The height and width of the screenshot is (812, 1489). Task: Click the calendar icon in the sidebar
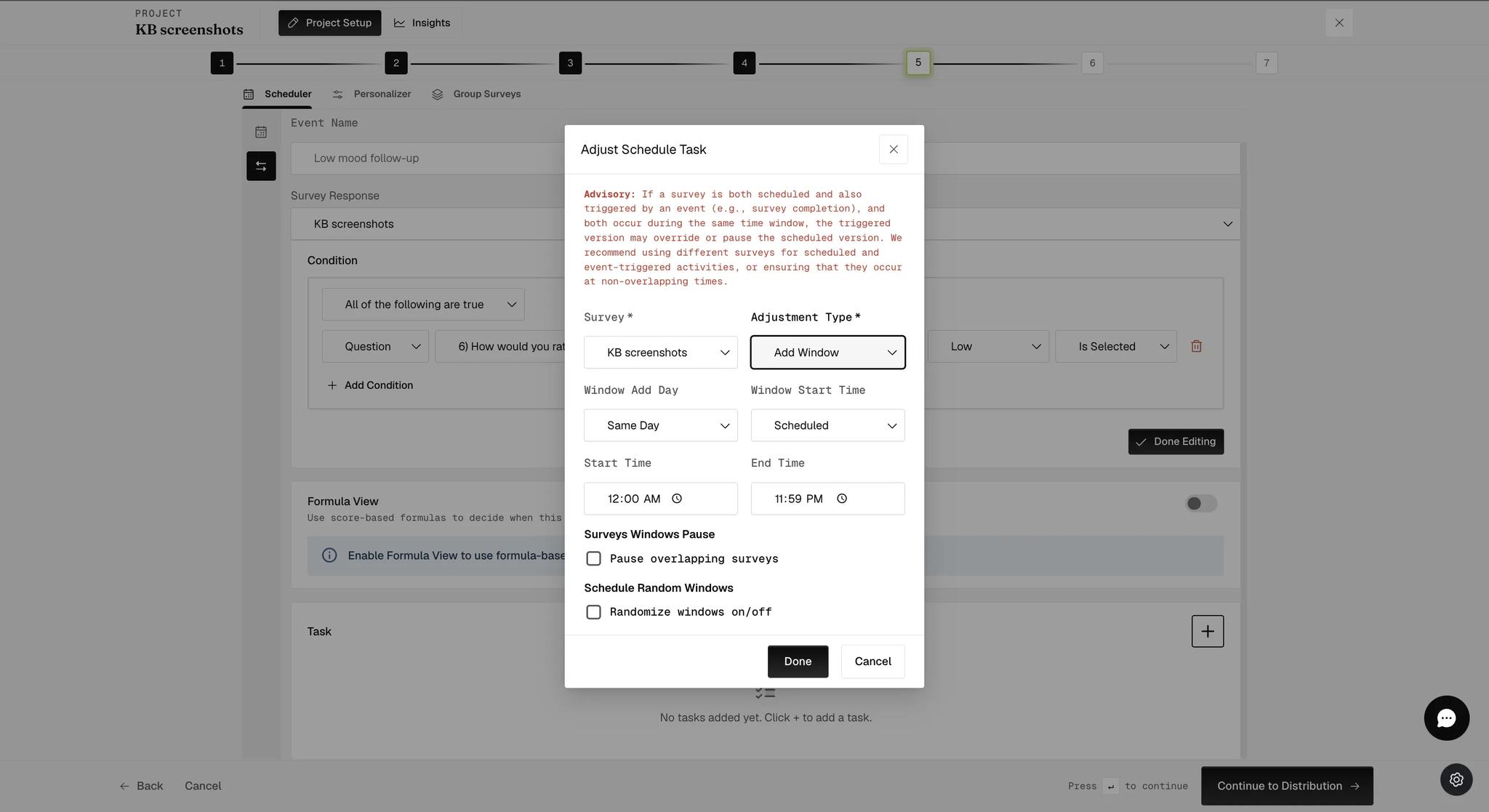pos(261,132)
